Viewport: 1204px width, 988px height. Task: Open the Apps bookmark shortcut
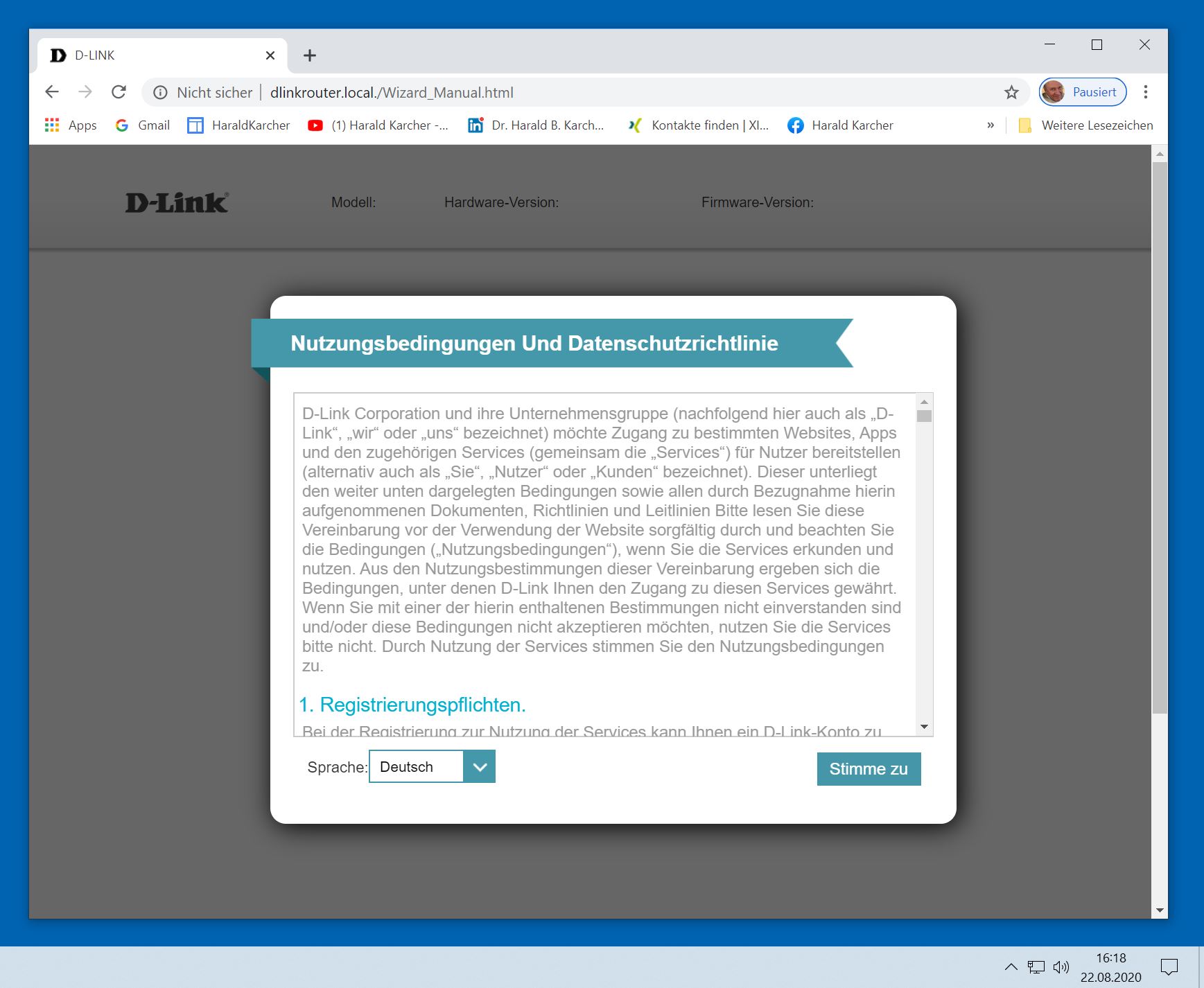71,125
